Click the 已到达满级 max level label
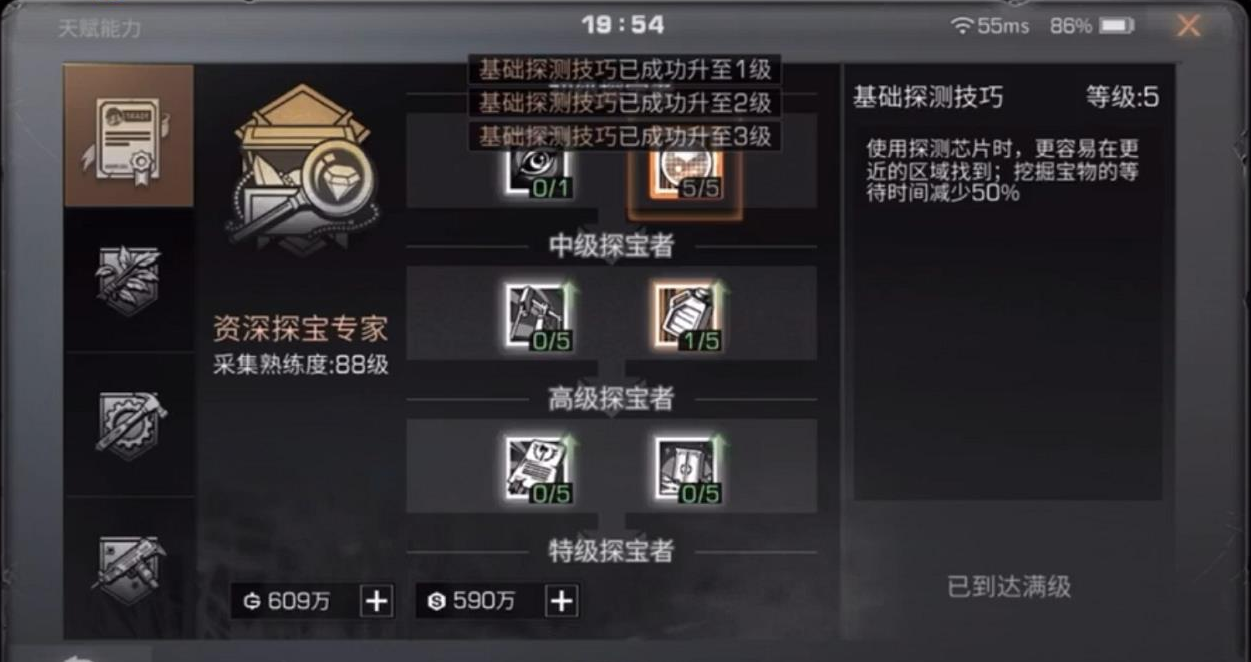This screenshot has height=662, width=1251. point(1008,587)
